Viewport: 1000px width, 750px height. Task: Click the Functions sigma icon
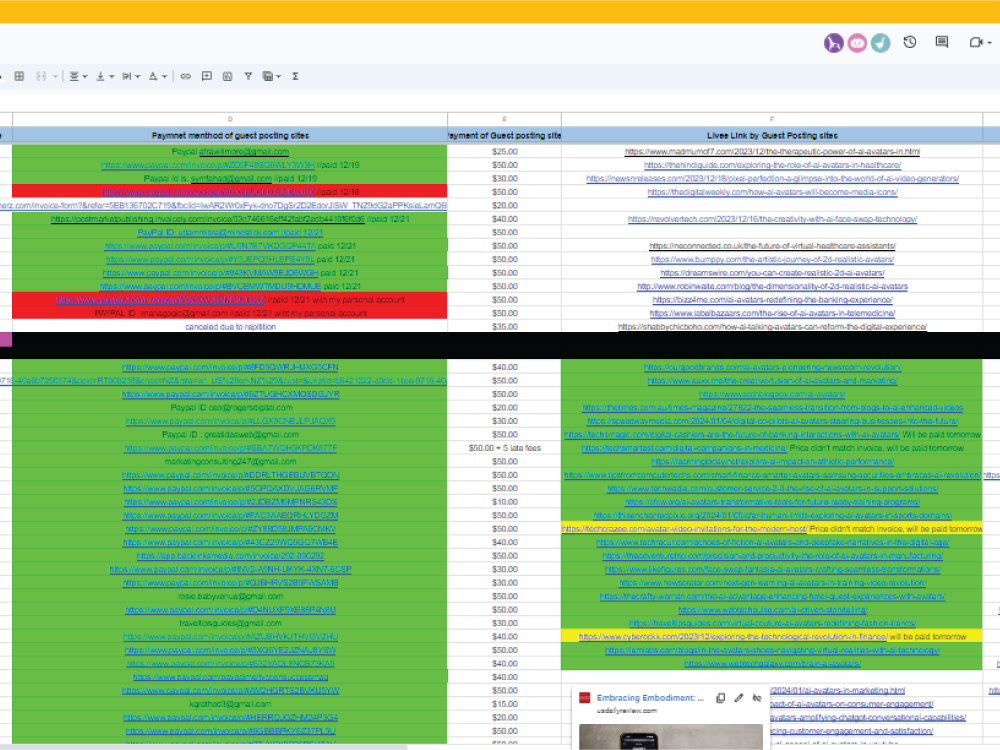[295, 76]
